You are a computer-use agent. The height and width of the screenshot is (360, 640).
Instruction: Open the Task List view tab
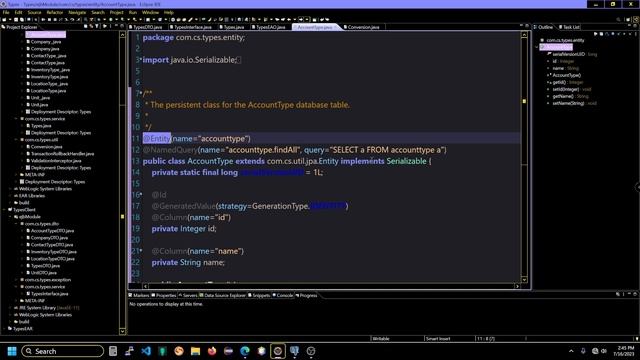(570, 27)
